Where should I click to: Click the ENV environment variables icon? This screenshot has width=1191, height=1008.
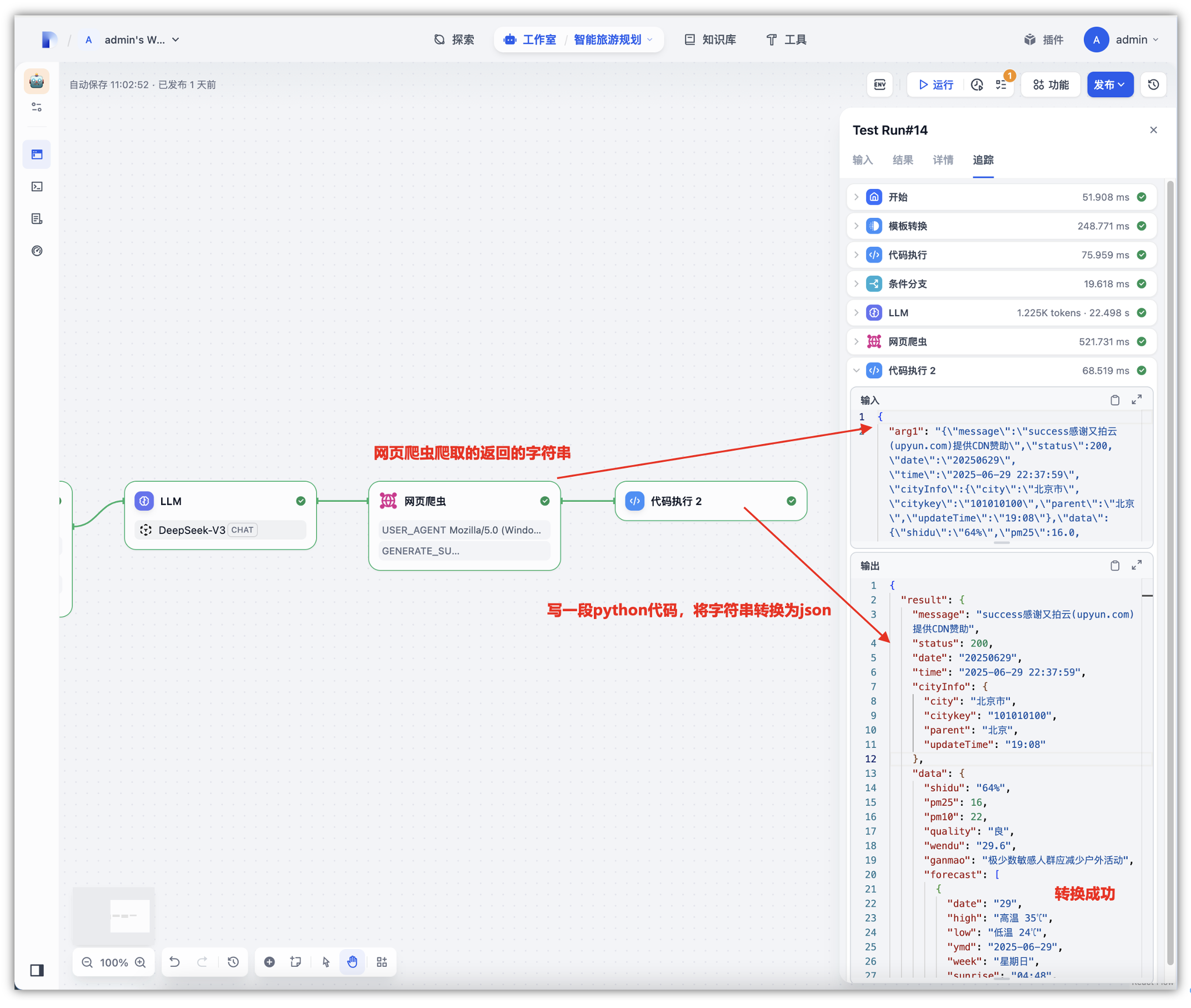click(879, 84)
